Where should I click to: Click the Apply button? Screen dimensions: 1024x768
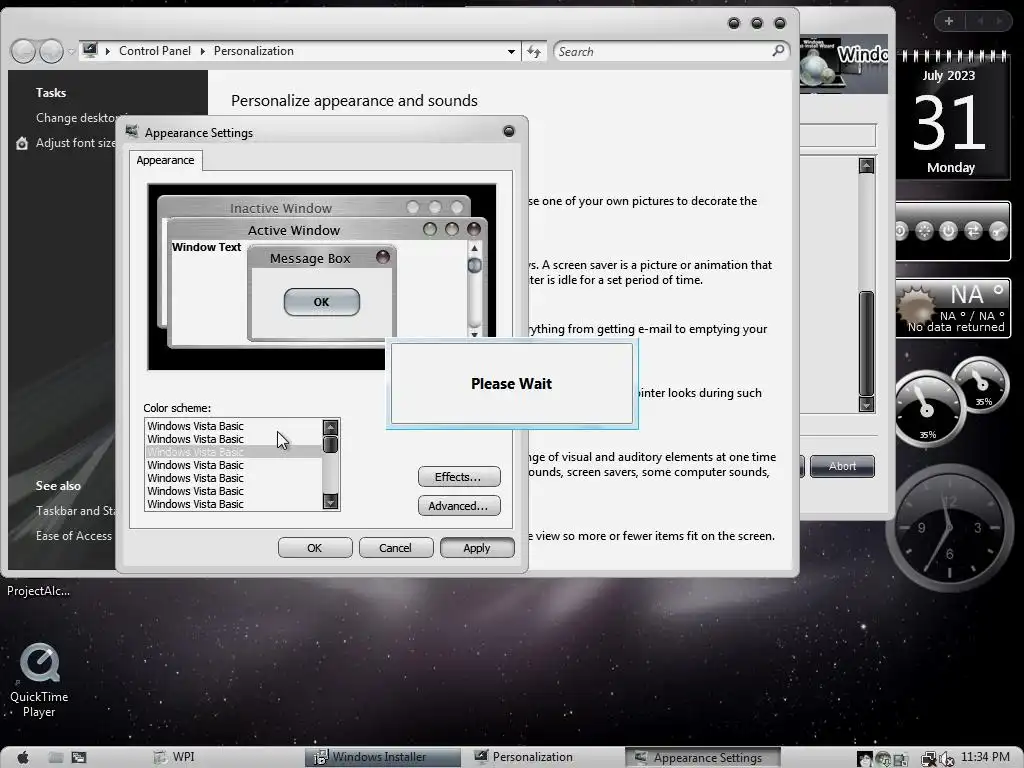tap(477, 548)
